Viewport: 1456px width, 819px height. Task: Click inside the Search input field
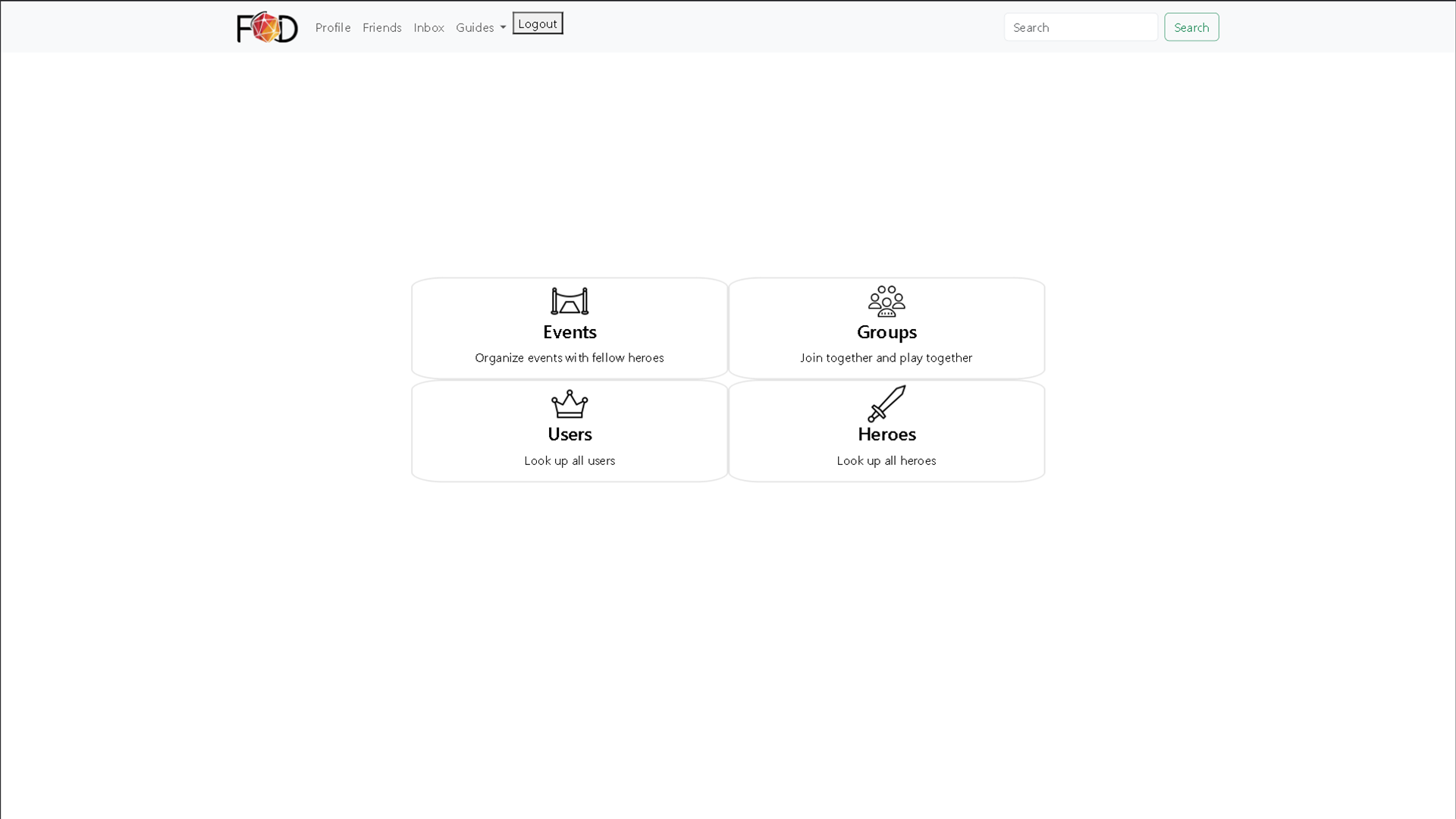point(1081,27)
